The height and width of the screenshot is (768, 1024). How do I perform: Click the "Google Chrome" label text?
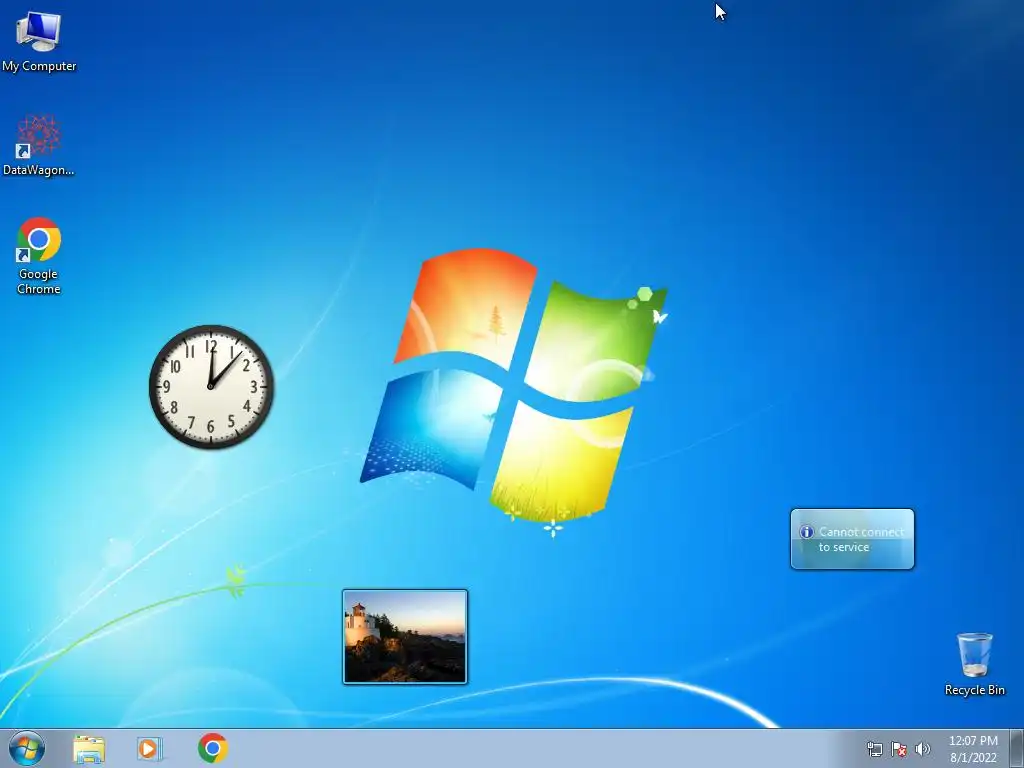39,281
